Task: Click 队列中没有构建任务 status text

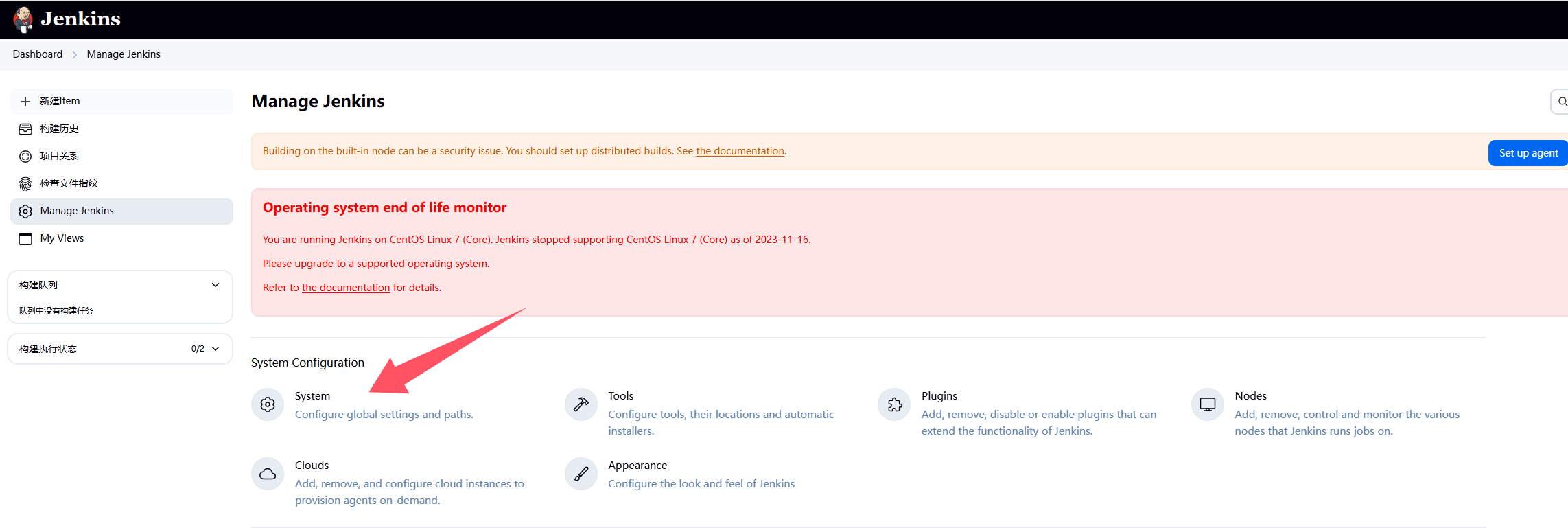Action: [56, 311]
